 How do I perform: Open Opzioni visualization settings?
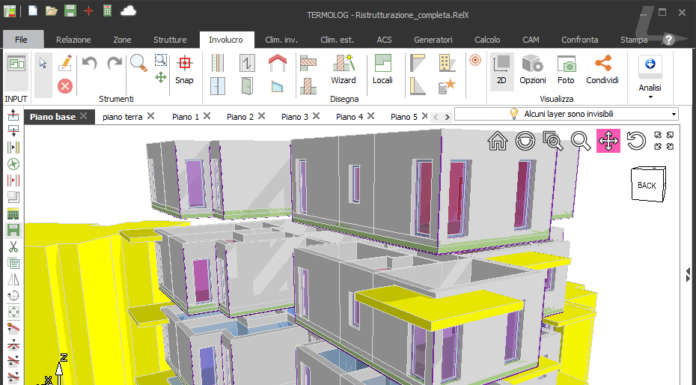pyautogui.click(x=532, y=70)
